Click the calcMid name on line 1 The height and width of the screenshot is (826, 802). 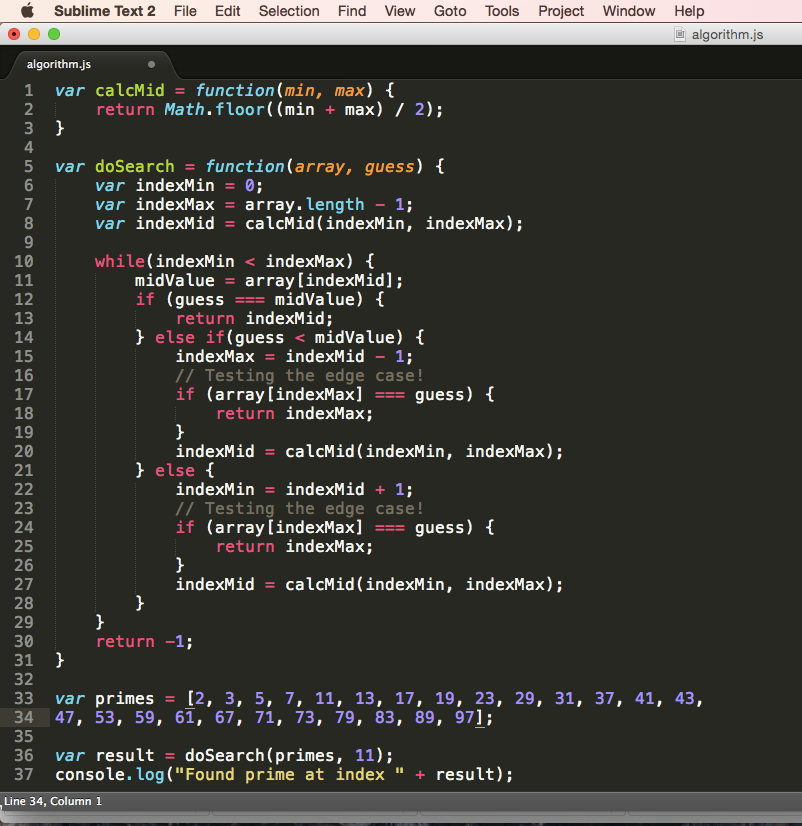pos(130,91)
